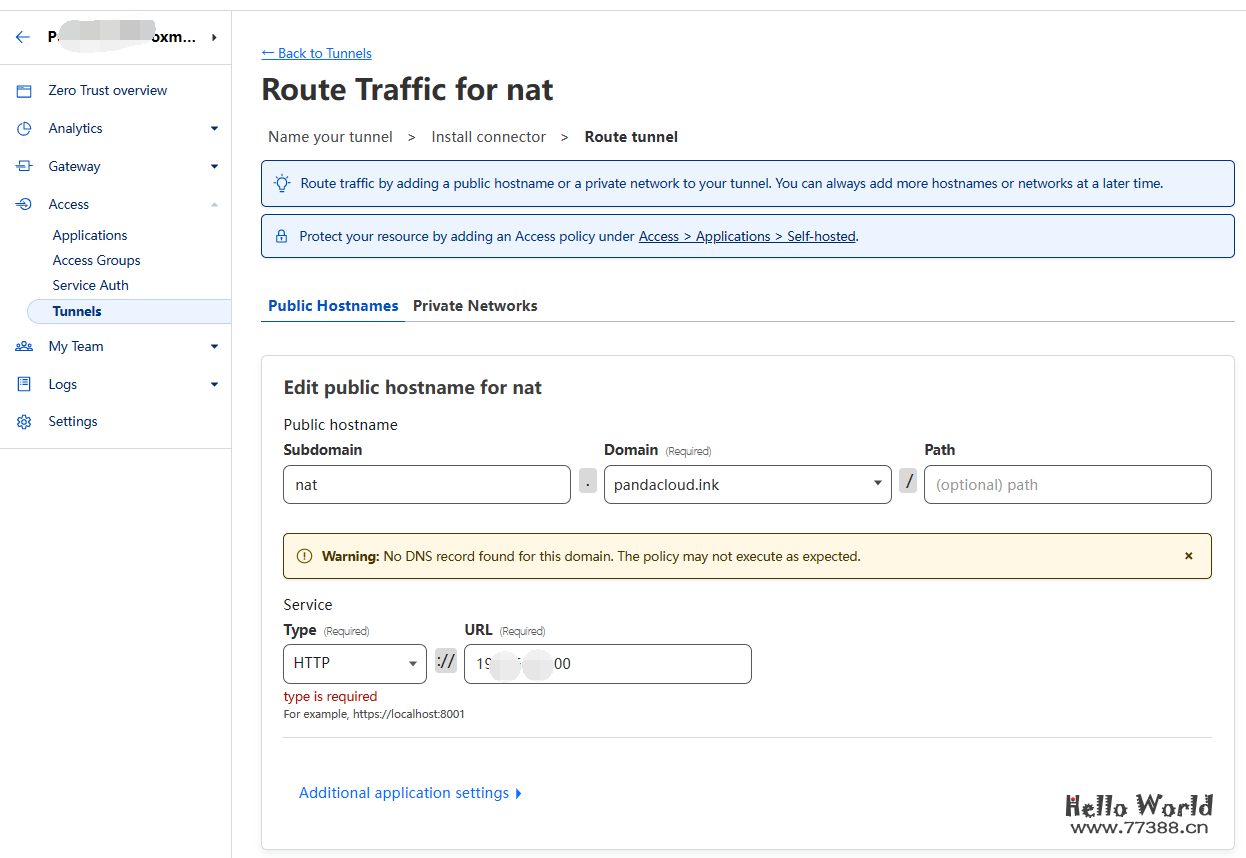Image resolution: width=1246 pixels, height=858 pixels.
Task: Click the My Team people icon
Action: click(x=24, y=347)
